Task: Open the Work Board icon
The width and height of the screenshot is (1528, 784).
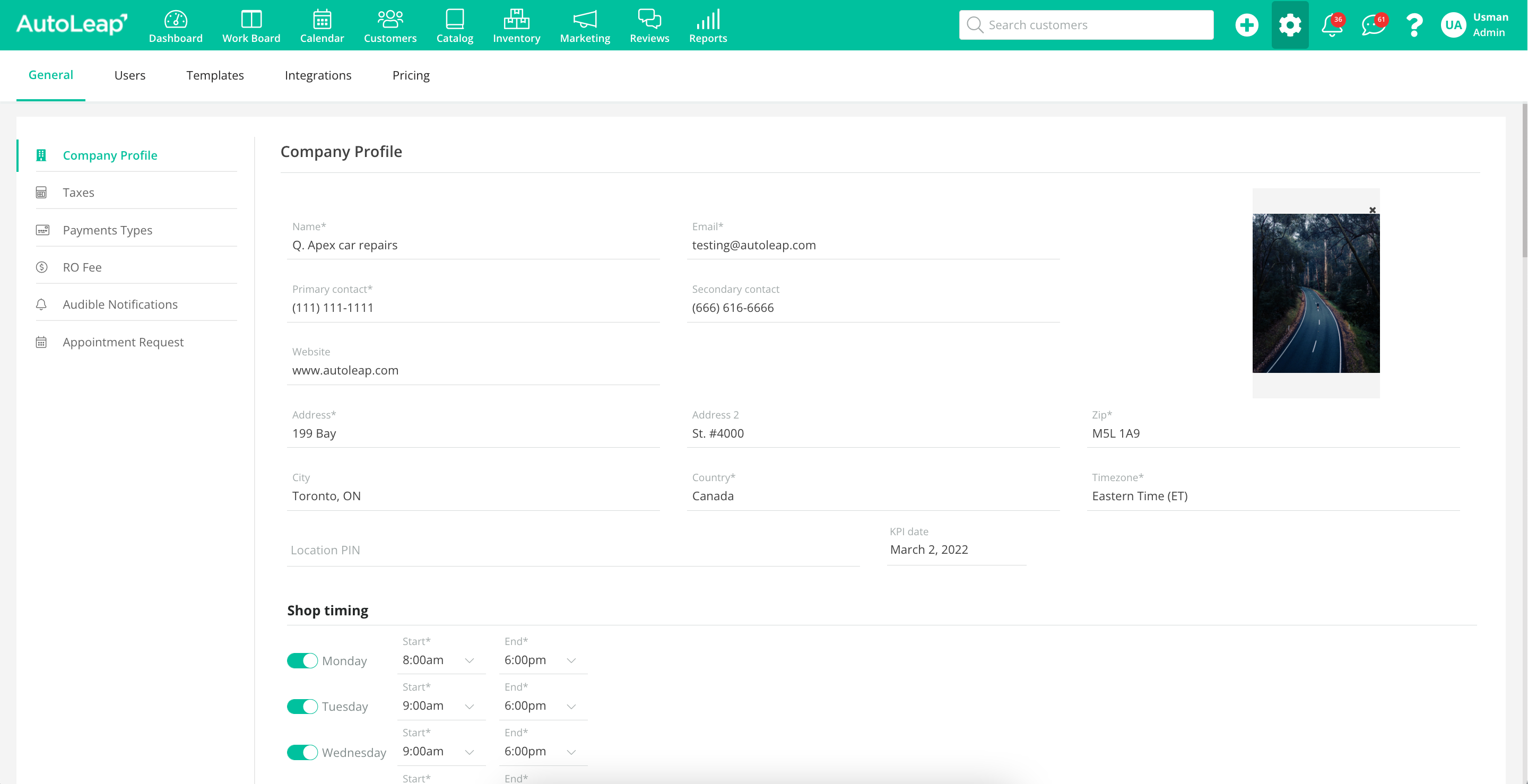Action: 251,20
